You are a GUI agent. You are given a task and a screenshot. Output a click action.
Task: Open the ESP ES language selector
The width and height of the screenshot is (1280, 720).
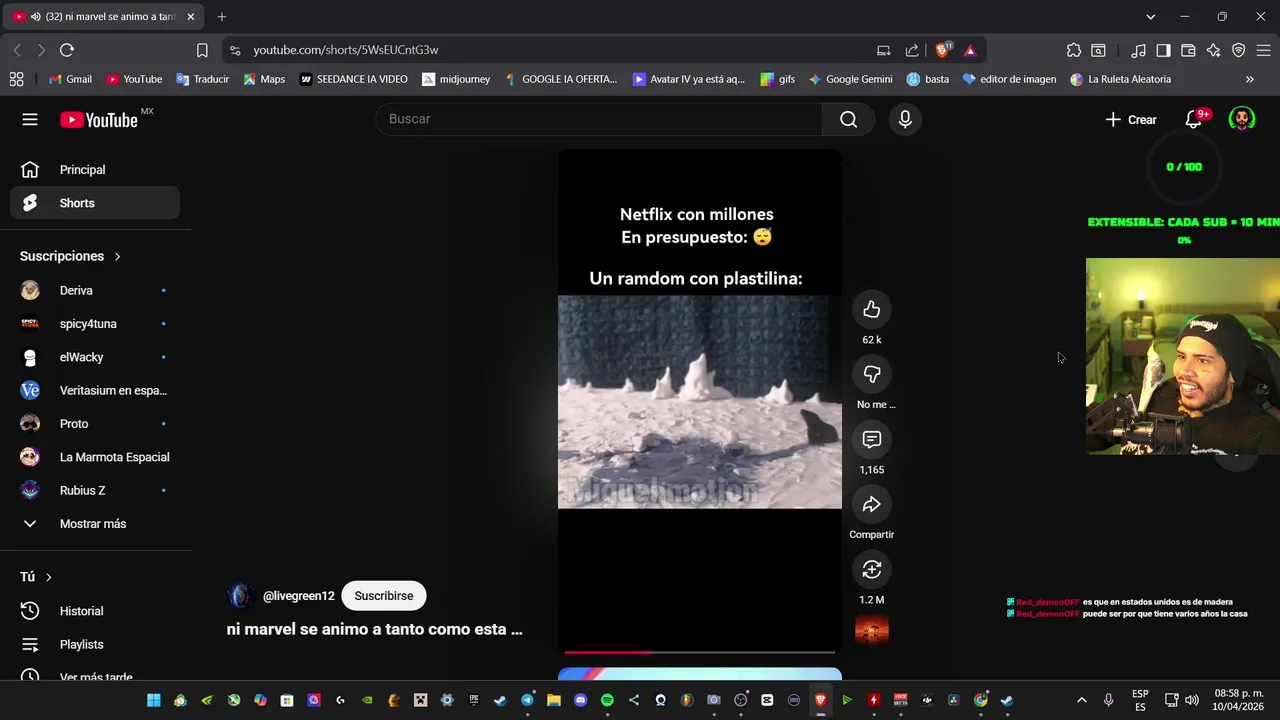click(1140, 700)
